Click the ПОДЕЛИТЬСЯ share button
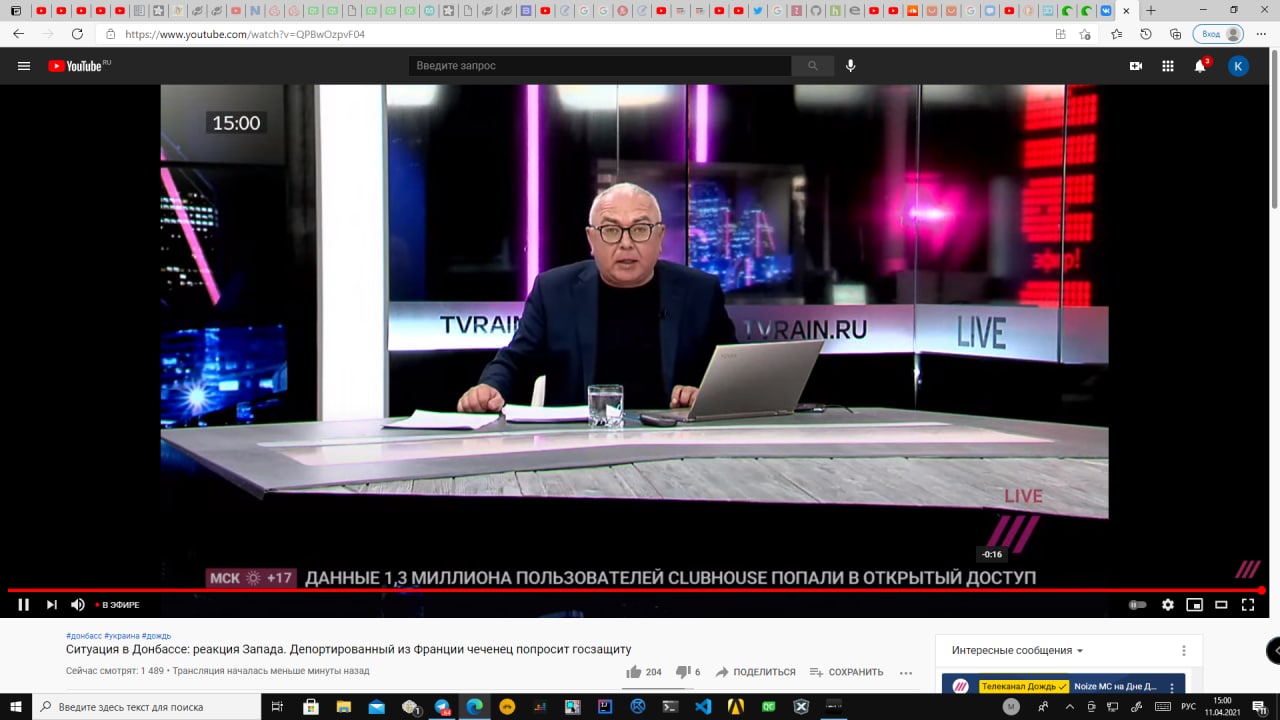The width and height of the screenshot is (1280, 720). [755, 672]
